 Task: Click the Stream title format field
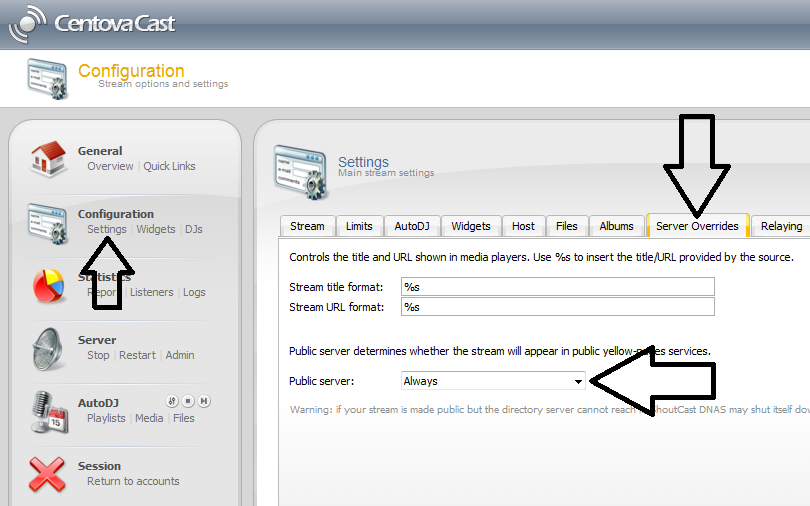pyautogui.click(x=558, y=287)
